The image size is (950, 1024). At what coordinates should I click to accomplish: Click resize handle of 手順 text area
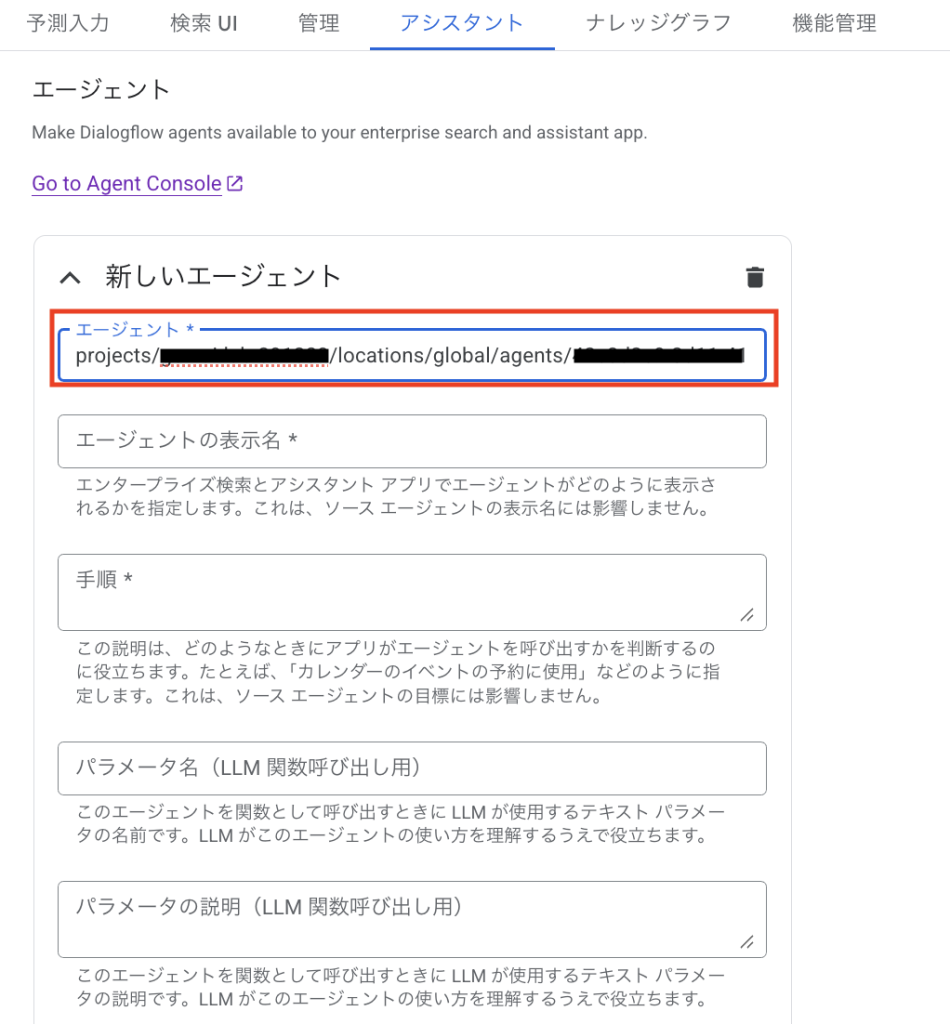point(746,615)
